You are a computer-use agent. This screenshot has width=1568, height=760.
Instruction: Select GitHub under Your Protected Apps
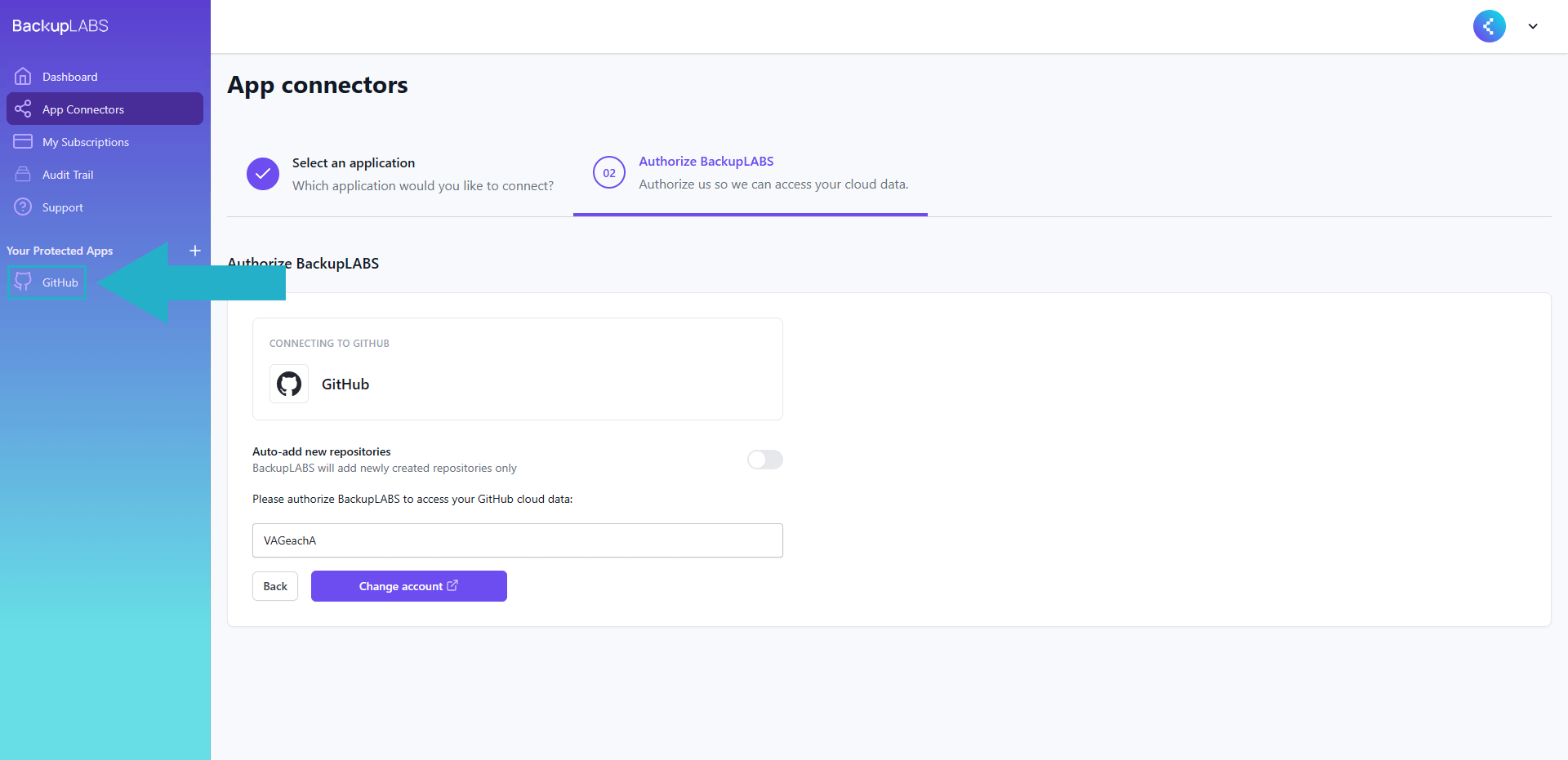tap(47, 282)
